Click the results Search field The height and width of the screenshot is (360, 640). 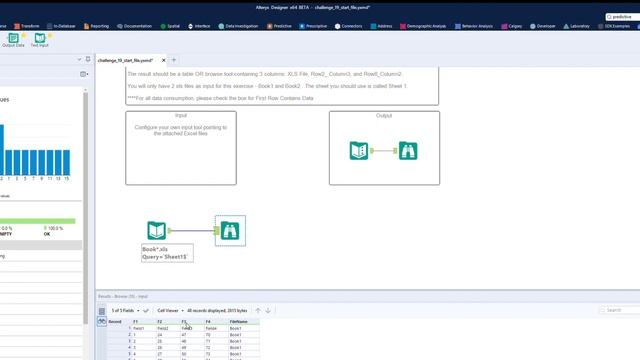(x=620, y=310)
